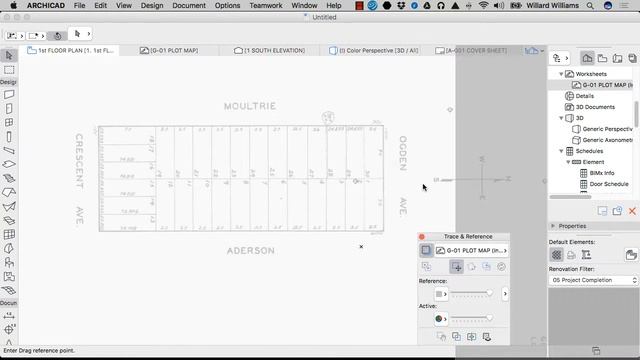The width and height of the screenshot is (640, 360).
Task: Open the Design menu
Action: point(152,5)
